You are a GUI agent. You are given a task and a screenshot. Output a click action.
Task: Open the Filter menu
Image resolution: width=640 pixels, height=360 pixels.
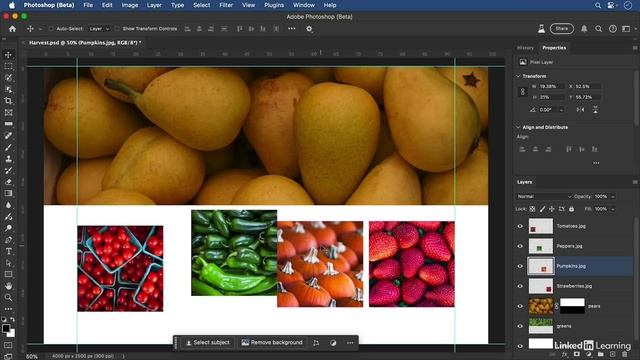226,5
